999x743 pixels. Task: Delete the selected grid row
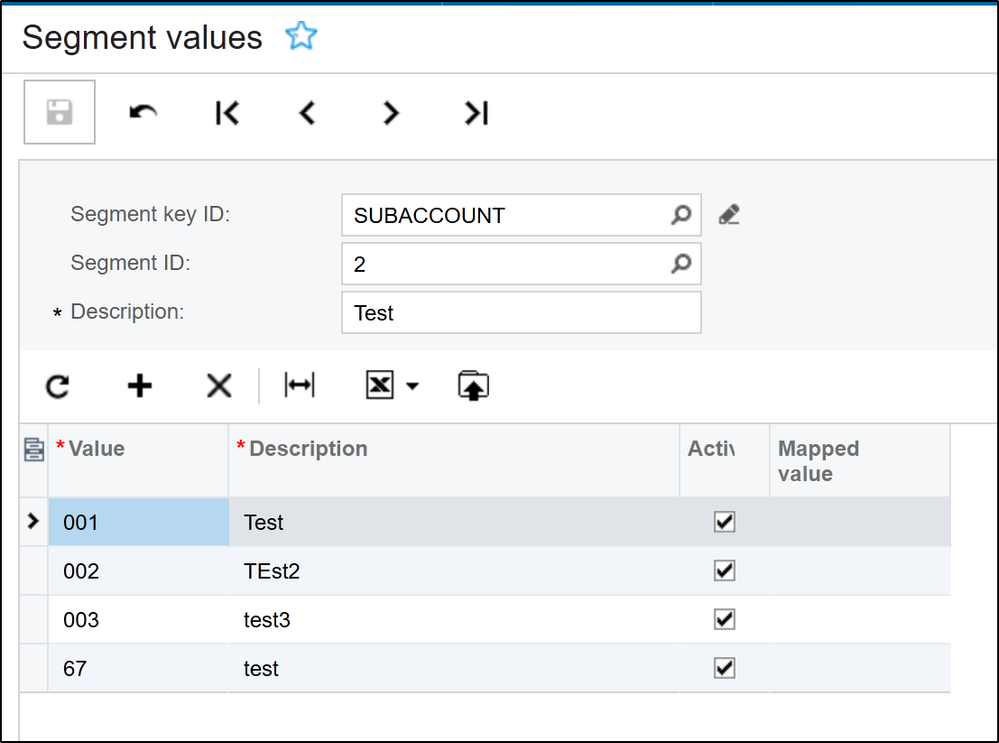coord(219,386)
